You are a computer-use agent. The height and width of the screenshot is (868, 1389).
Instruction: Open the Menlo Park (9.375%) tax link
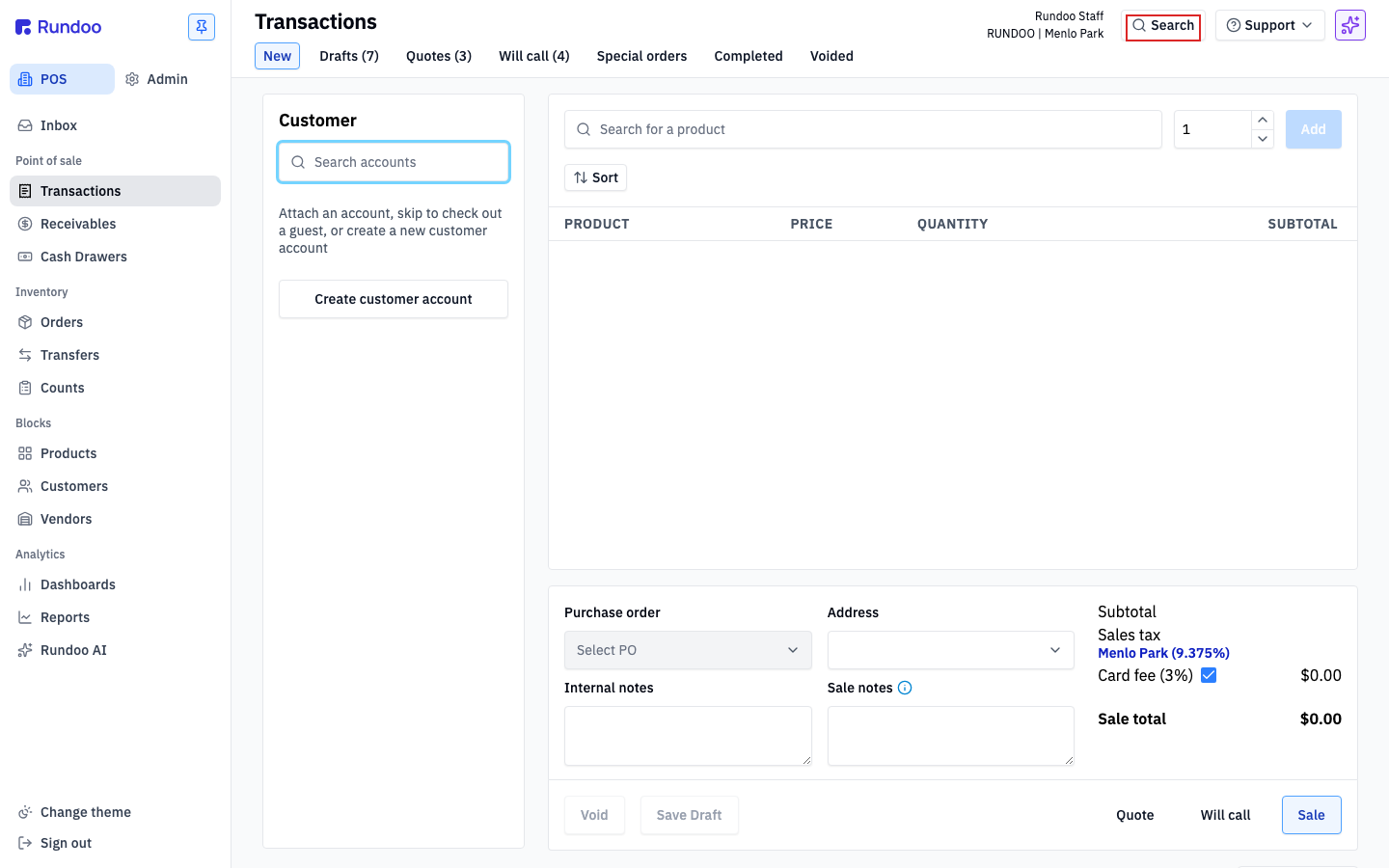(1164, 653)
